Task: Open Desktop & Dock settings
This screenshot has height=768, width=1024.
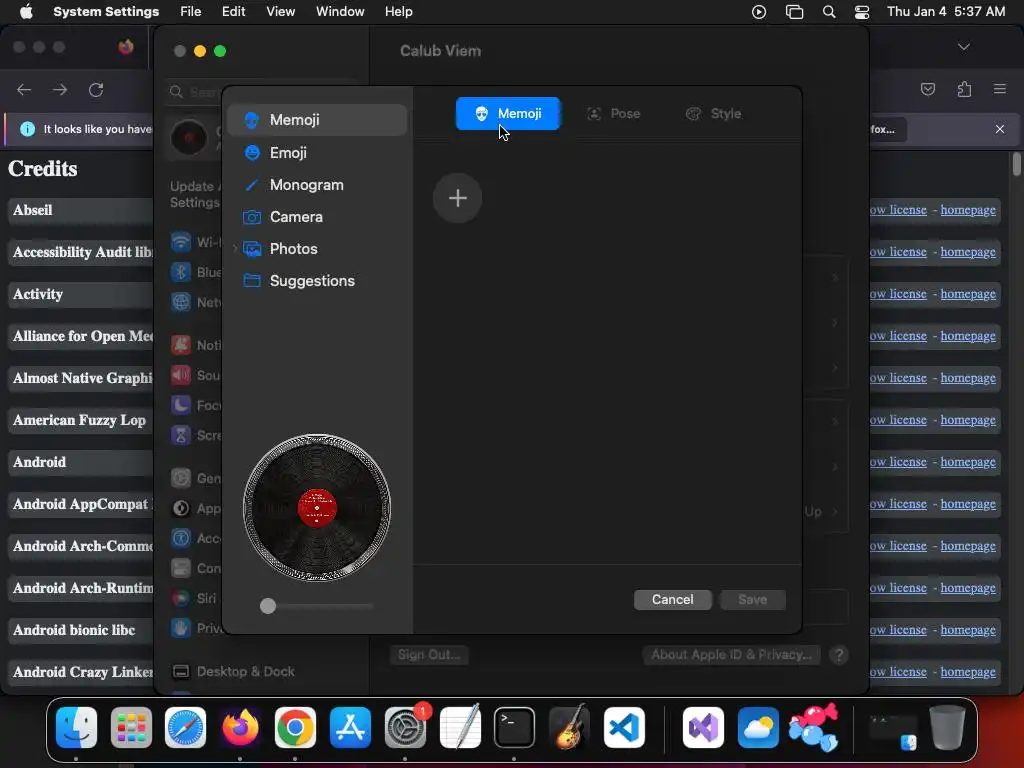Action: pos(245,671)
